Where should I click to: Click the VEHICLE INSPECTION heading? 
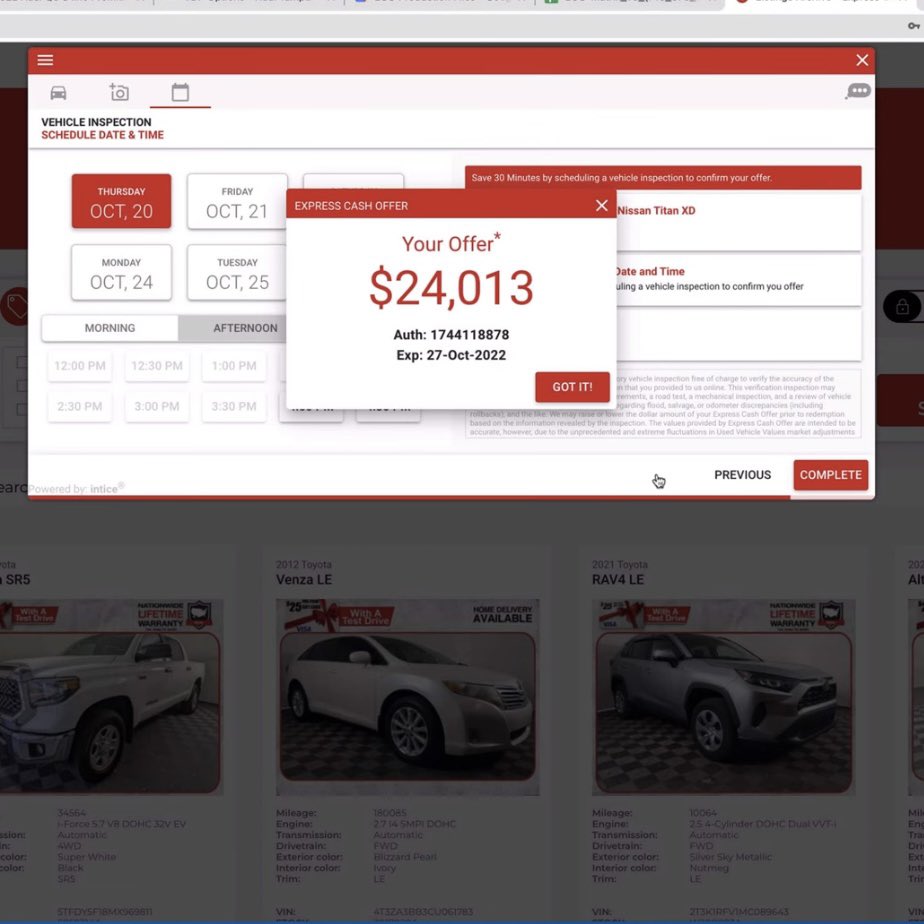tap(96, 122)
